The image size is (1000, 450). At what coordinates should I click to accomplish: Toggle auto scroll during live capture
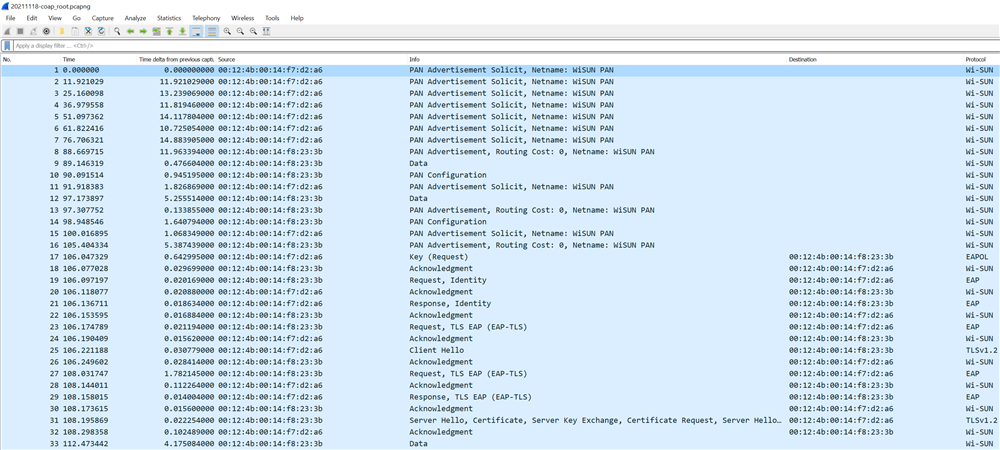197,31
